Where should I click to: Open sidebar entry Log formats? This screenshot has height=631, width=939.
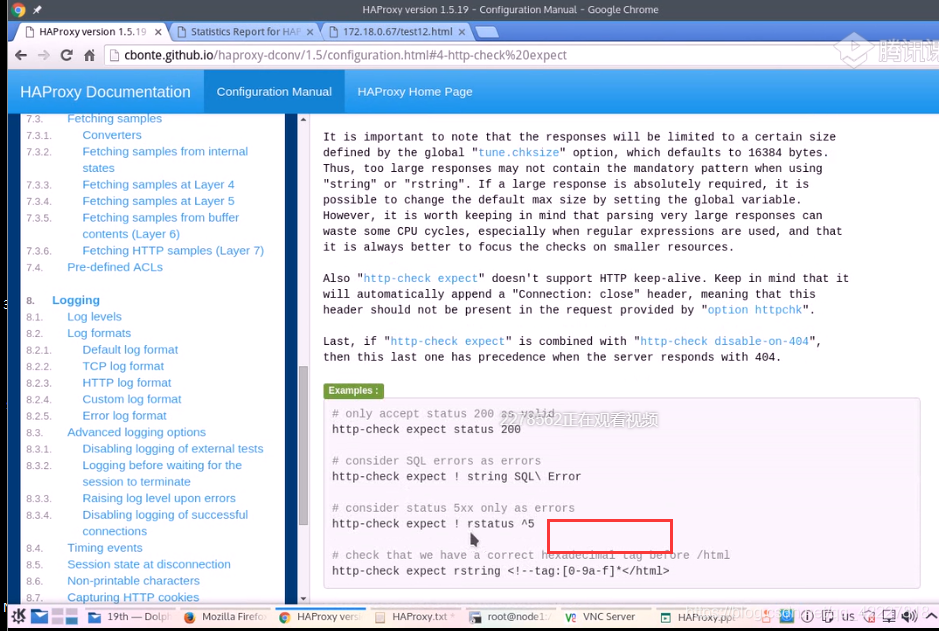point(99,333)
